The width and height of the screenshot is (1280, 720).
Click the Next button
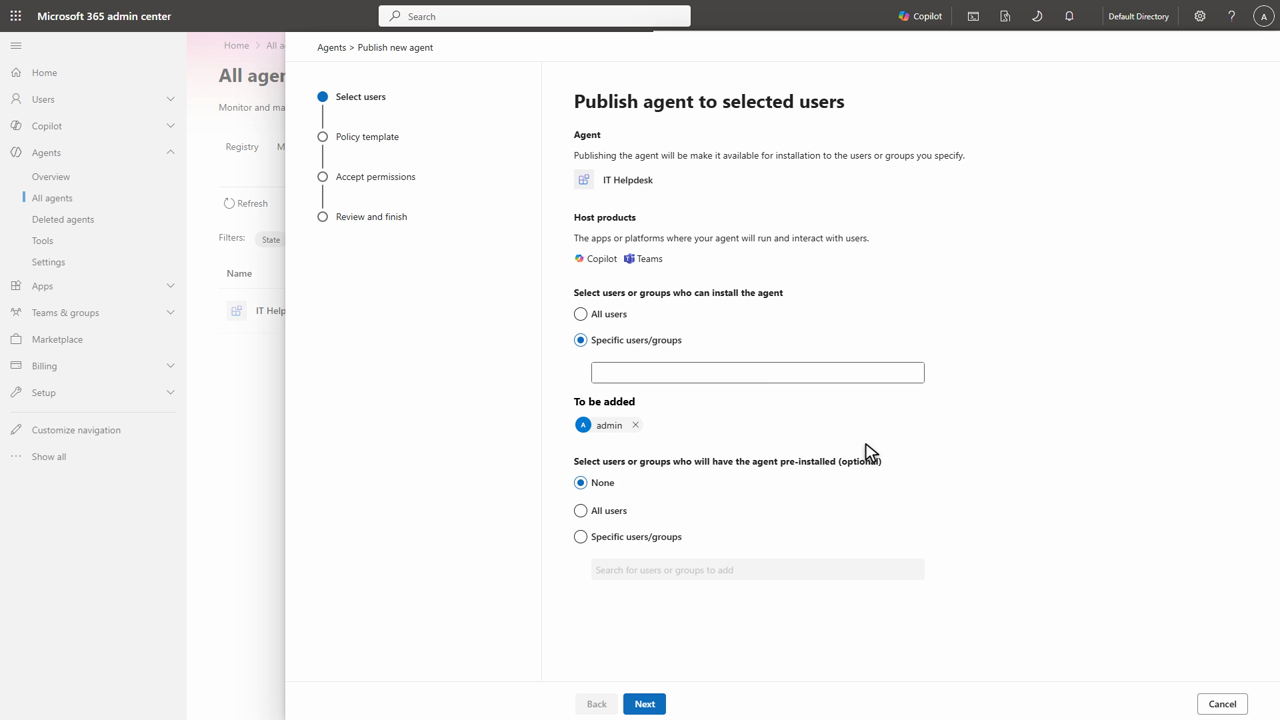[x=645, y=704]
